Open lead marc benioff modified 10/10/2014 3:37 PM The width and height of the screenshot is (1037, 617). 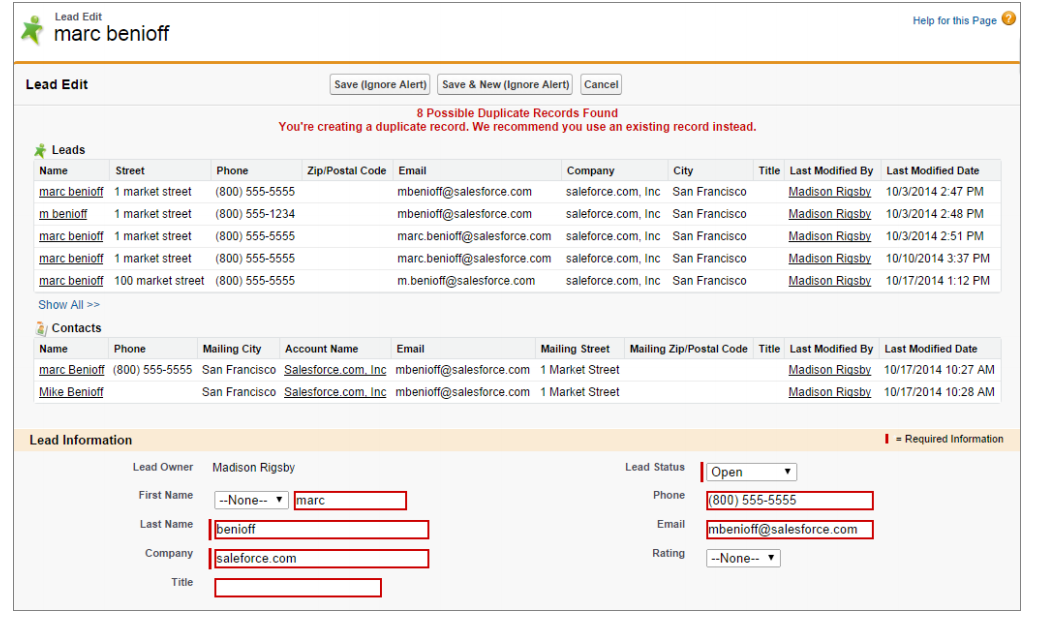tap(71, 259)
